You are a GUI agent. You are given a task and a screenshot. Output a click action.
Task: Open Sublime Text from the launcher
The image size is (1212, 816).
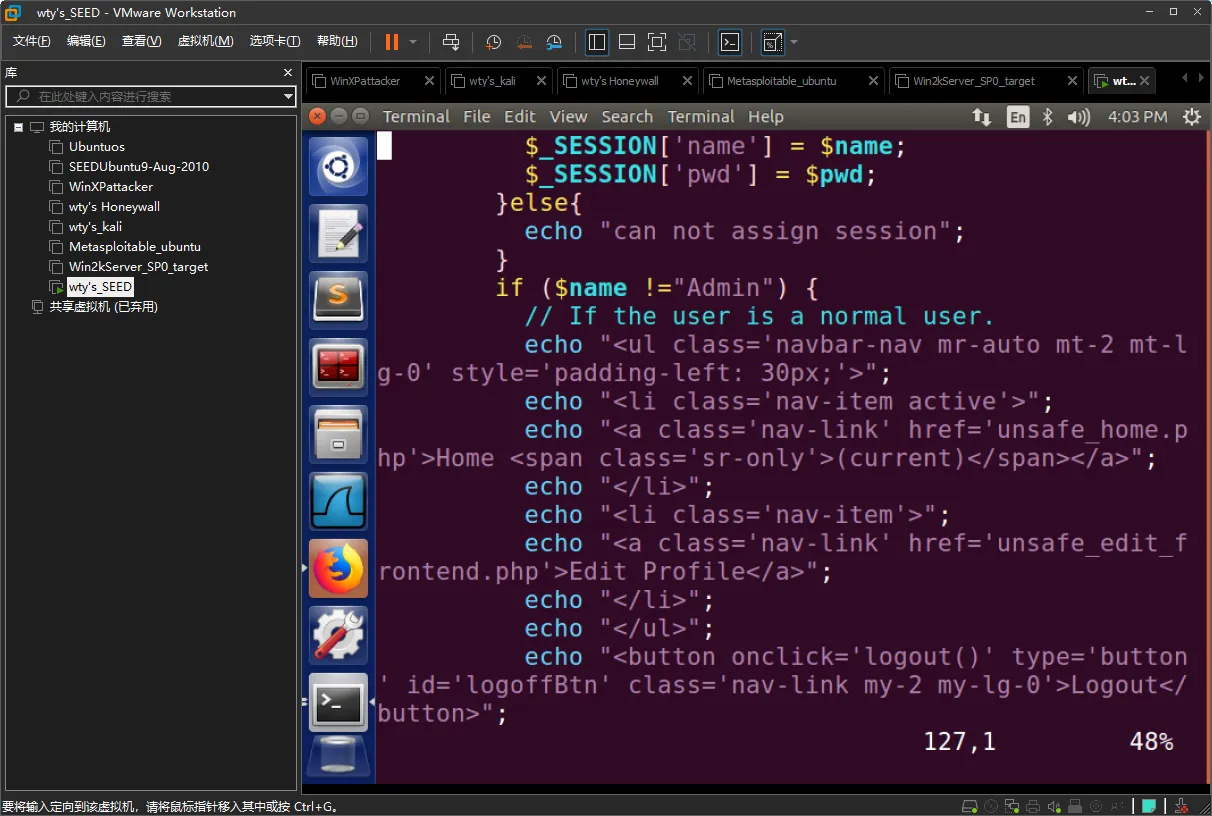click(338, 300)
